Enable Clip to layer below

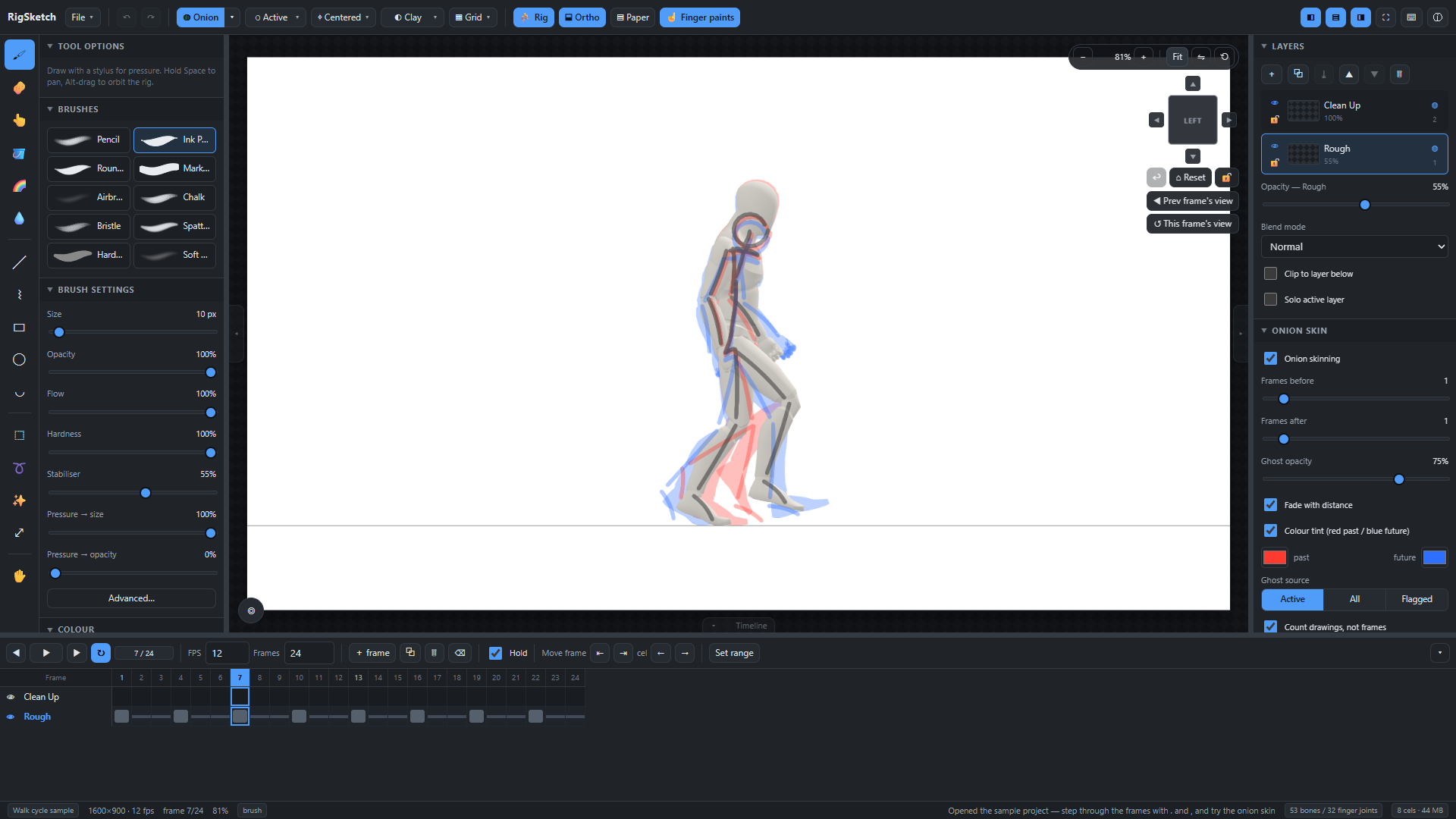coord(1271,274)
